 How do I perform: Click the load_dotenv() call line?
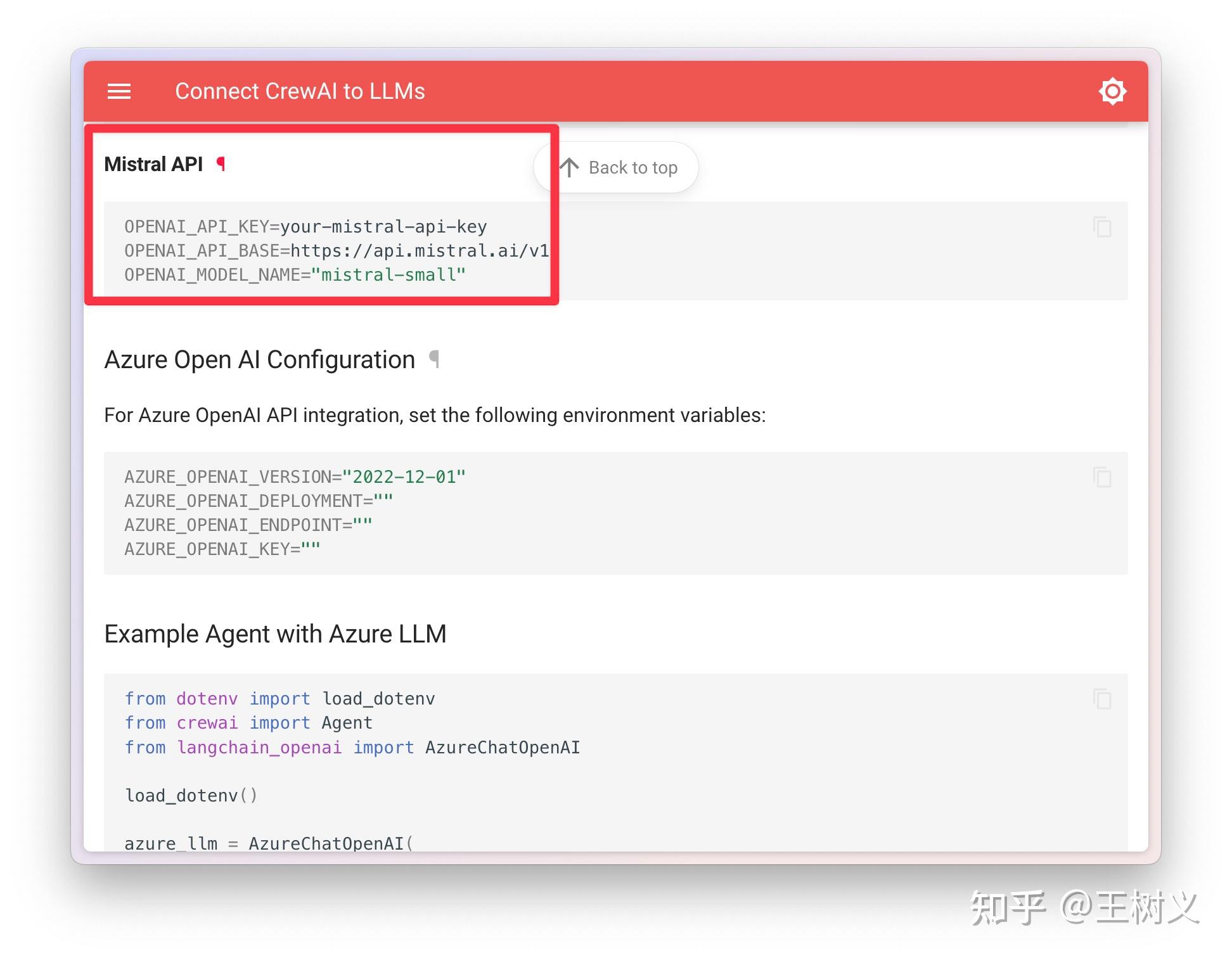click(191, 796)
